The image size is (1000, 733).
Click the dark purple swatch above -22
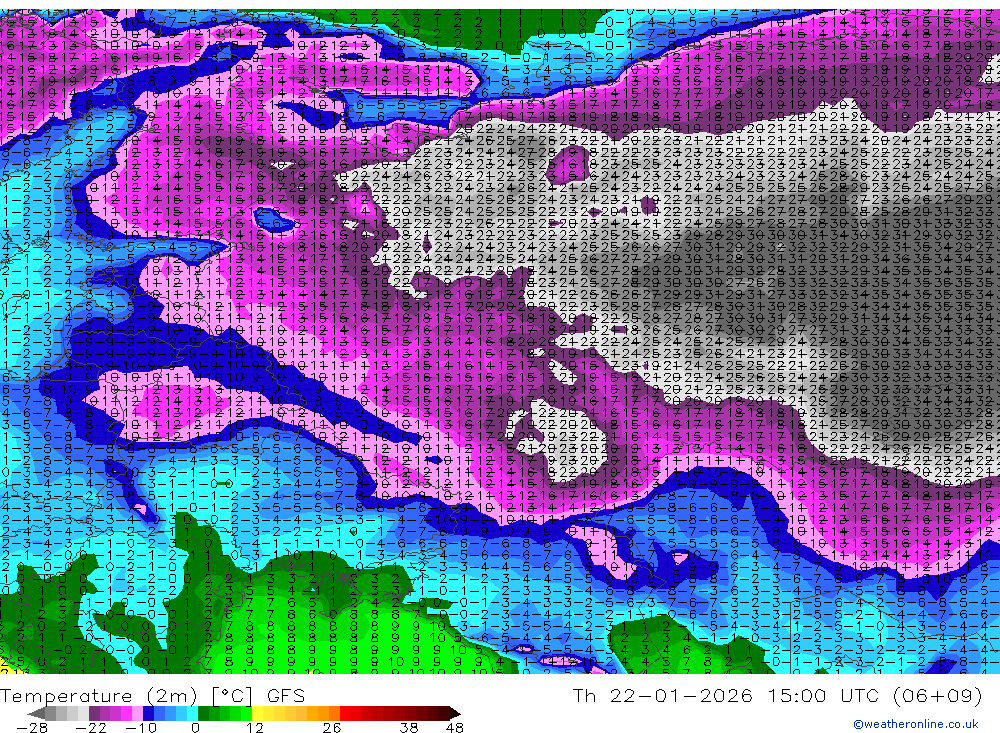pos(94,713)
